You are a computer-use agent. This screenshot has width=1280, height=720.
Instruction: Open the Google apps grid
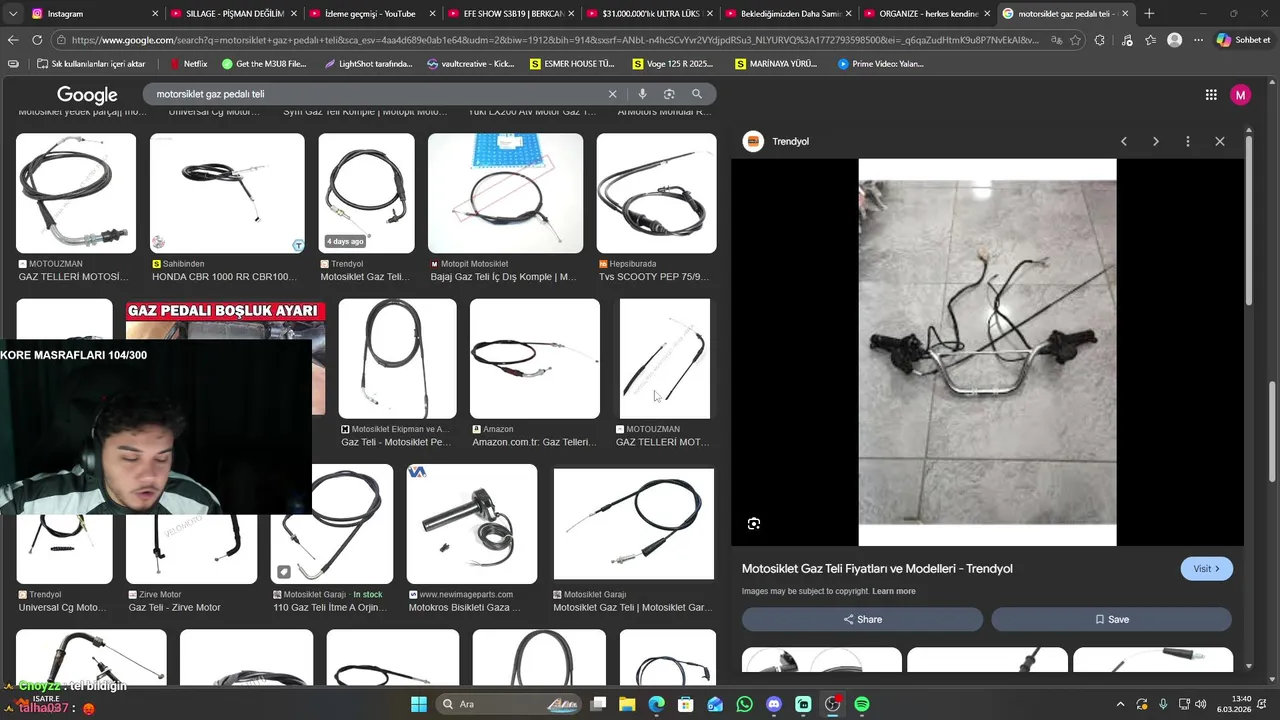(x=1211, y=95)
